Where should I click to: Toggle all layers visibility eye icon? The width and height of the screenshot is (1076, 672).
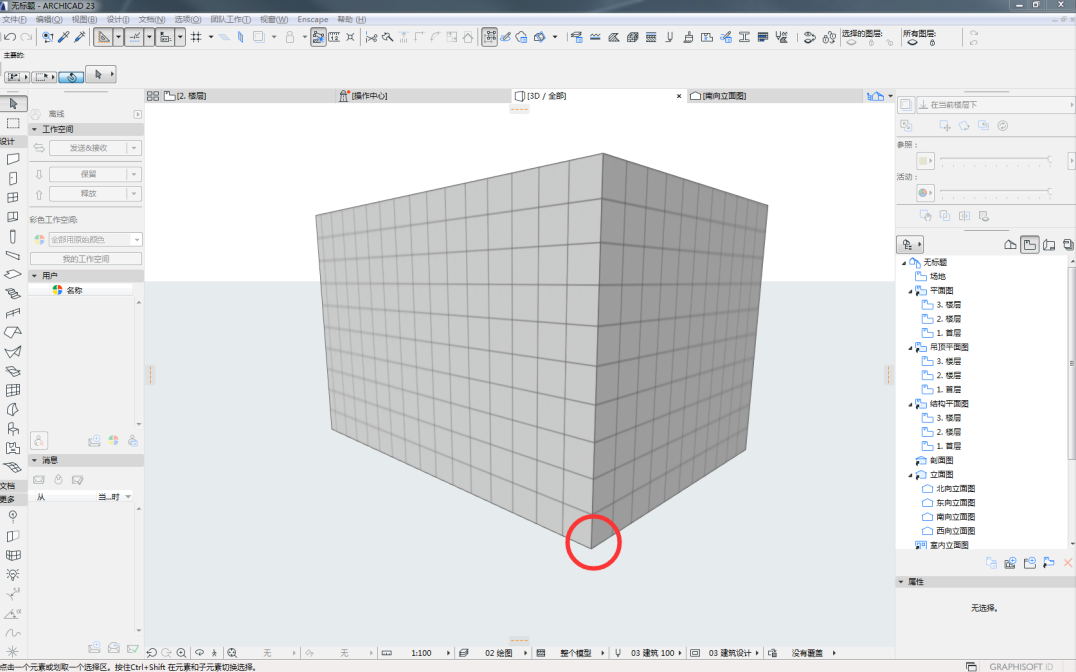point(912,43)
